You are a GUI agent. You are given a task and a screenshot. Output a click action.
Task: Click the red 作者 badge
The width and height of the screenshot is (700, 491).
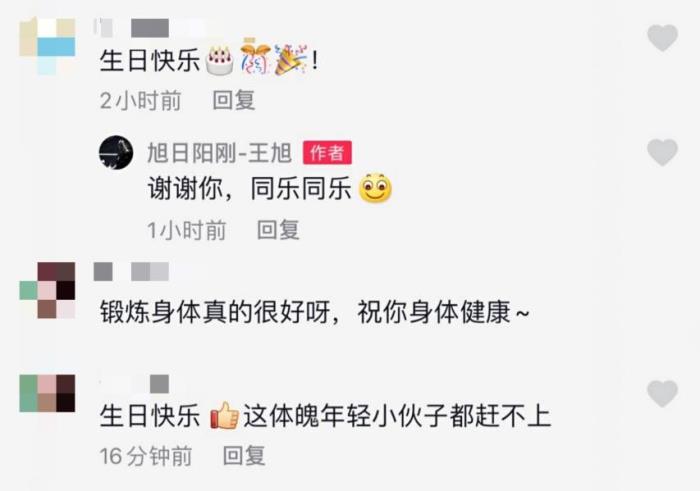click(x=327, y=153)
